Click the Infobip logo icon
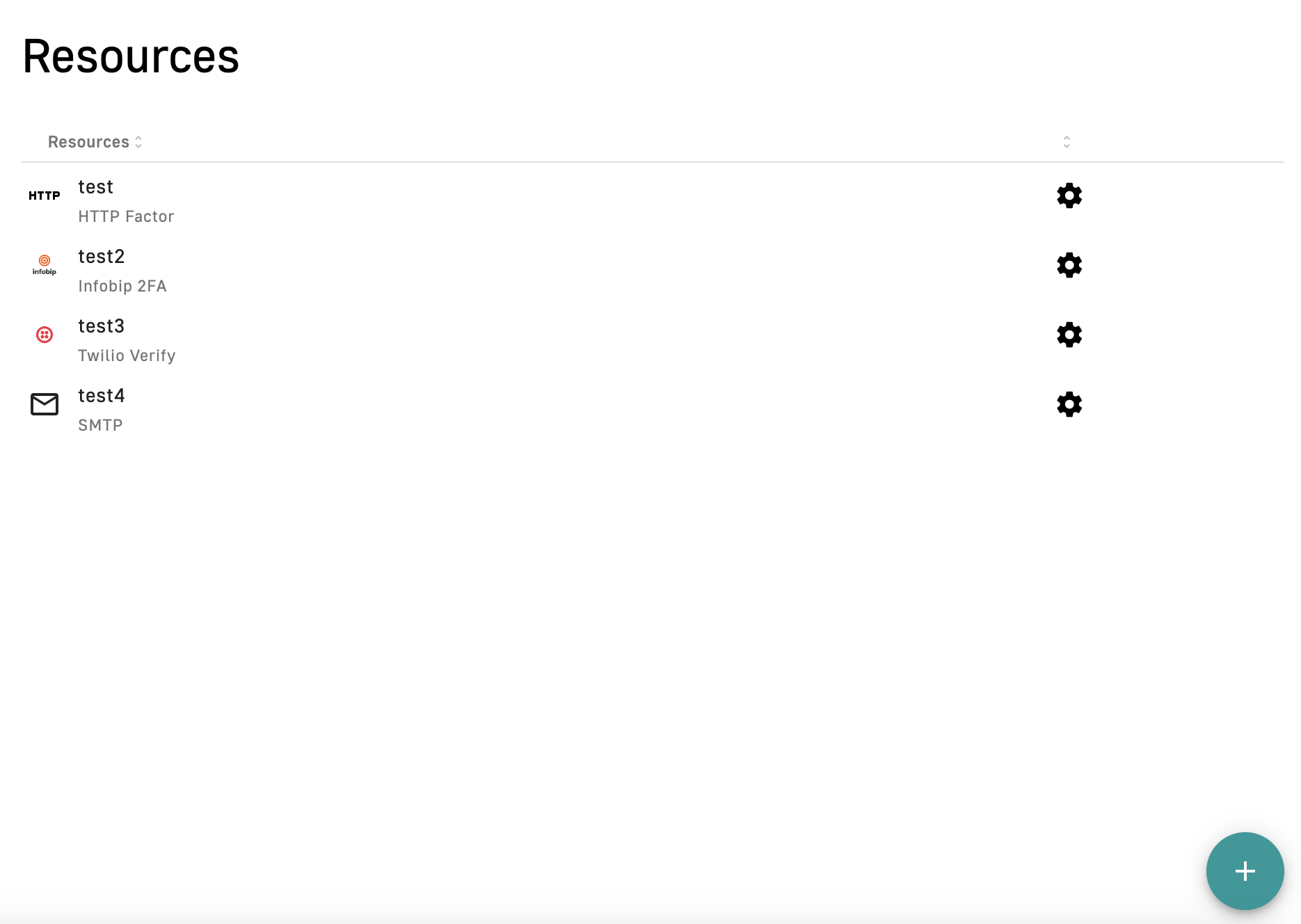 click(x=45, y=265)
